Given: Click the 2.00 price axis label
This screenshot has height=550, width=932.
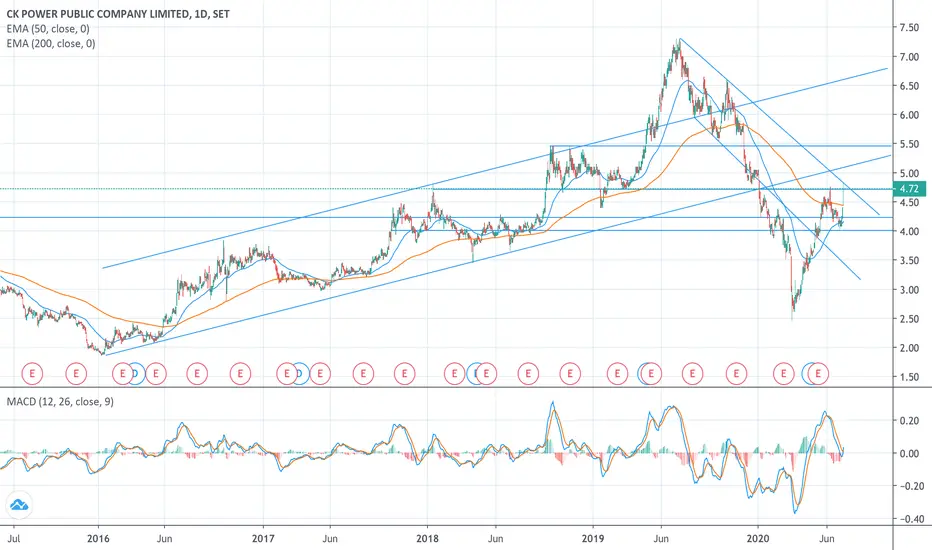Looking at the screenshot, I should point(909,348).
